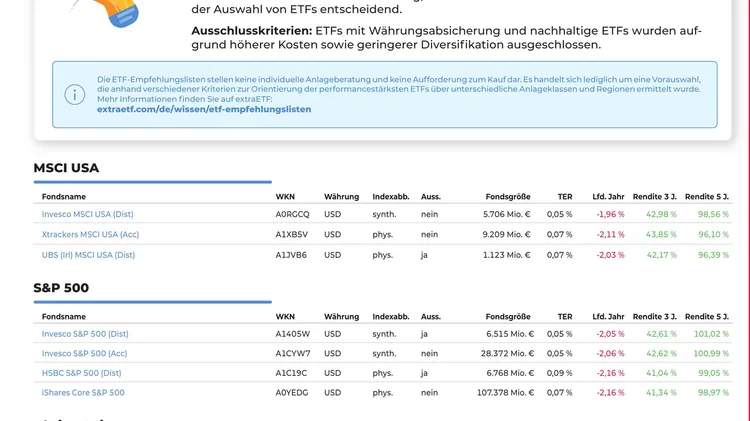Open iShares Core S&P 500 fund
The width and height of the screenshot is (750, 421).
point(83,393)
